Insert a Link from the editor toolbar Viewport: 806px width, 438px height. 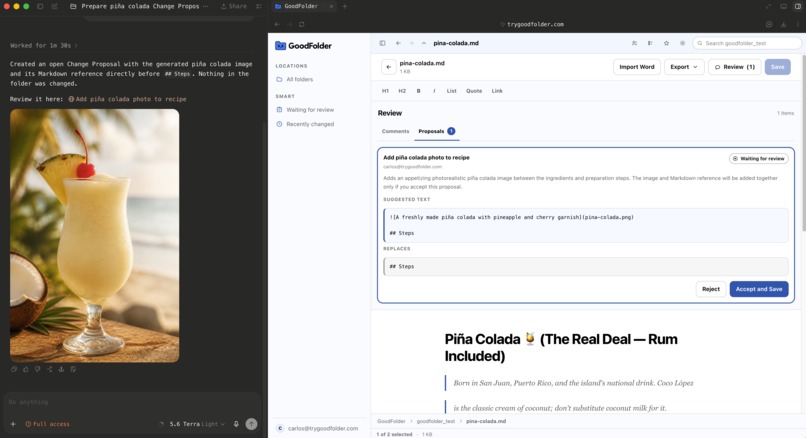(x=497, y=91)
